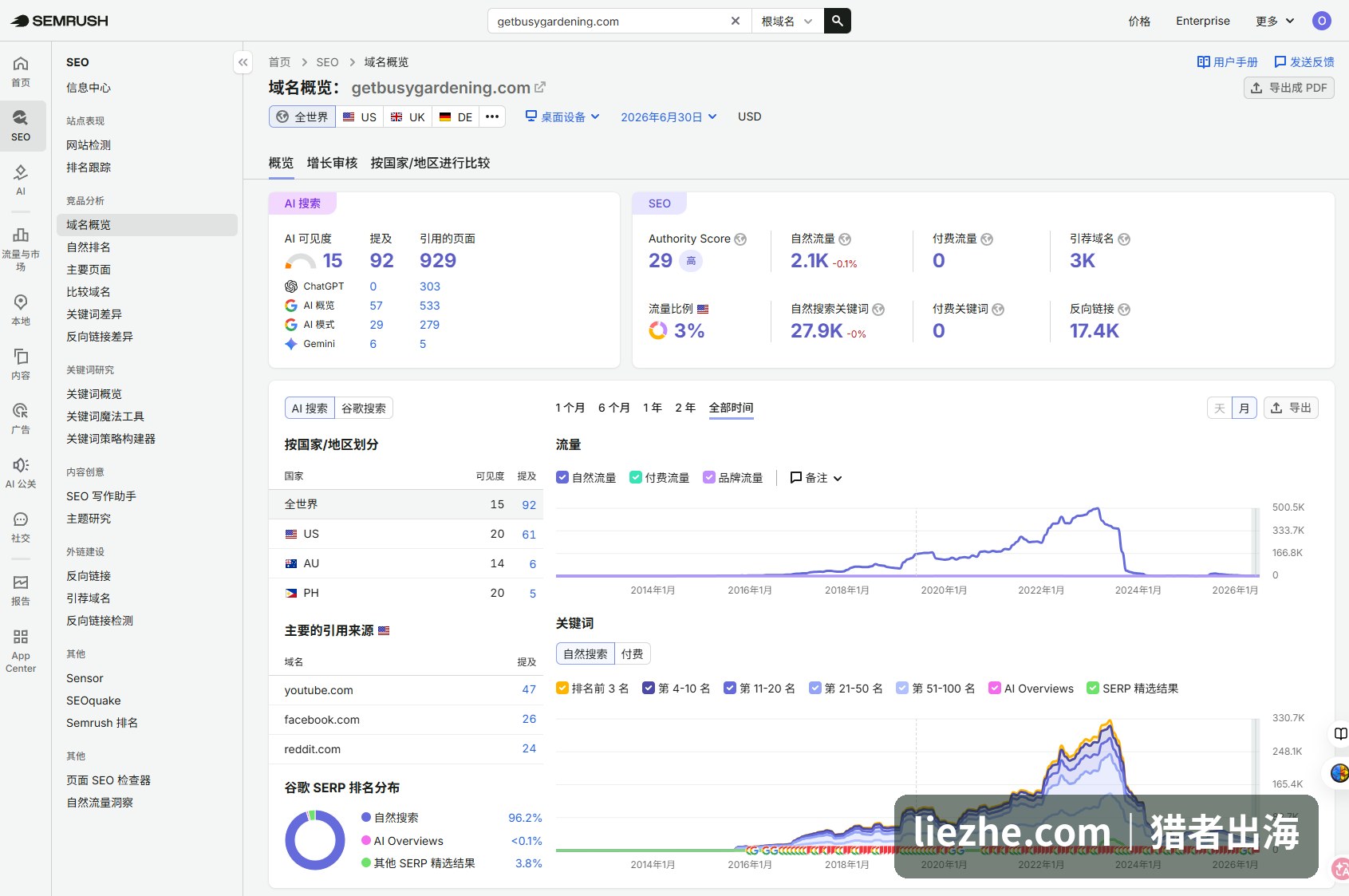1349x896 pixels.
Task: Select 6 个月 time range
Action: point(614,408)
